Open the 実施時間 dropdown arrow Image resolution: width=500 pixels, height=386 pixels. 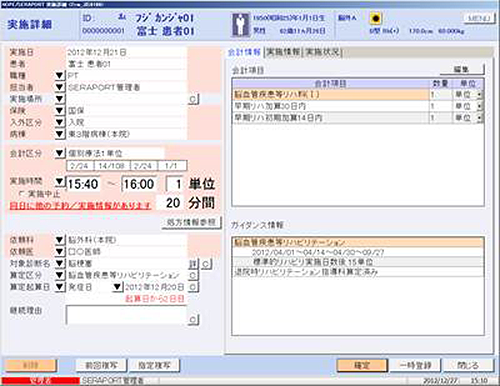pyautogui.click(x=59, y=181)
